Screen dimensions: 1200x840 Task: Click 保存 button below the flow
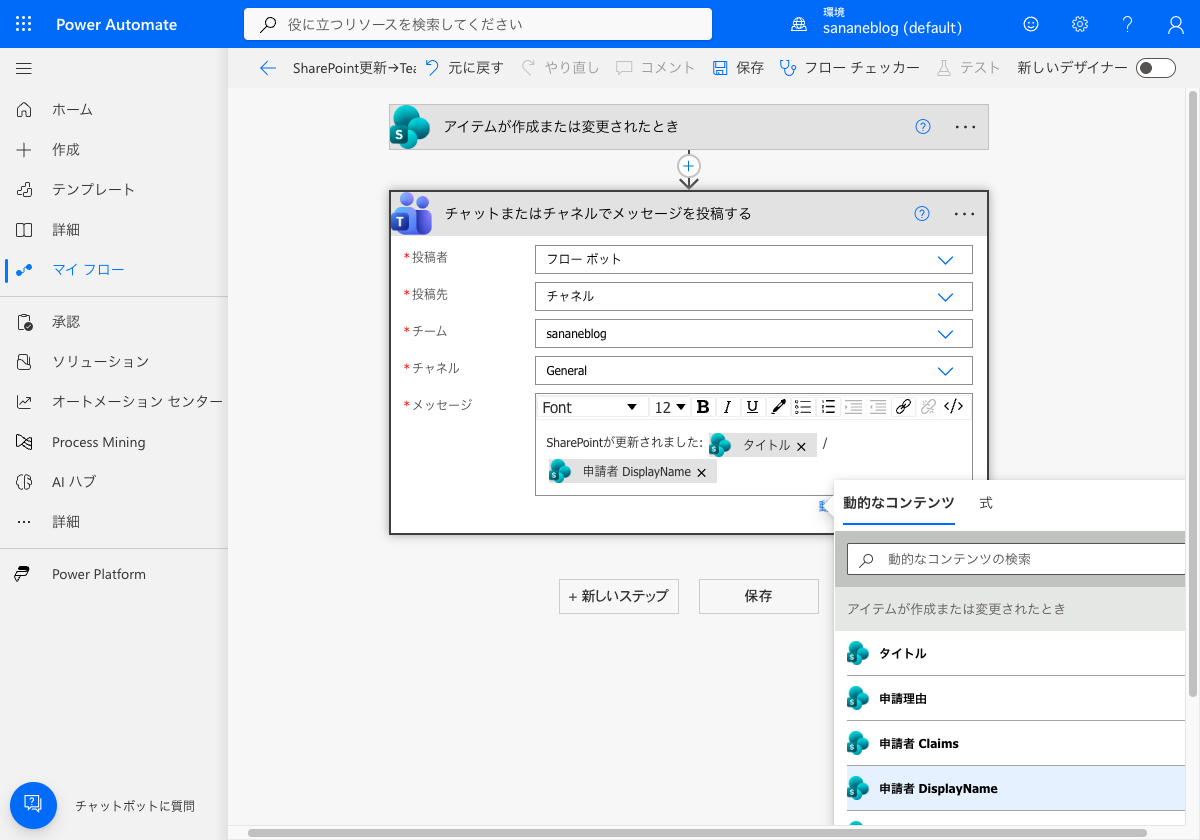pyautogui.click(x=759, y=596)
